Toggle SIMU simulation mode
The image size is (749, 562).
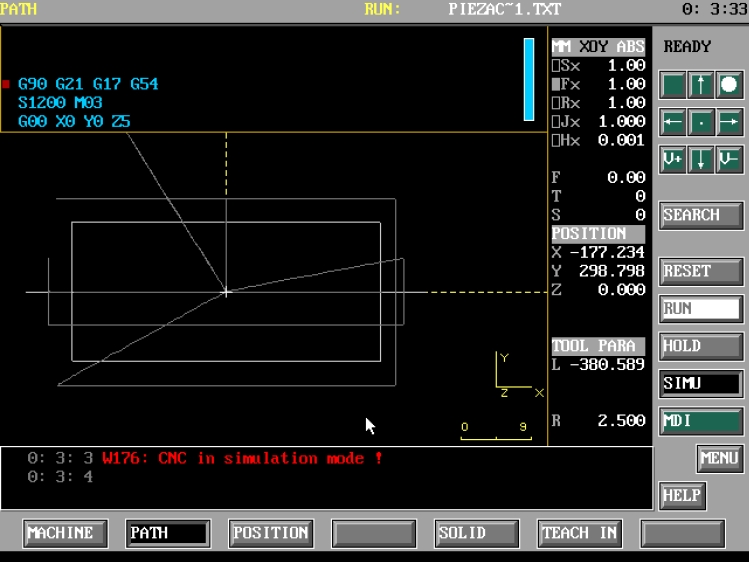coord(700,383)
